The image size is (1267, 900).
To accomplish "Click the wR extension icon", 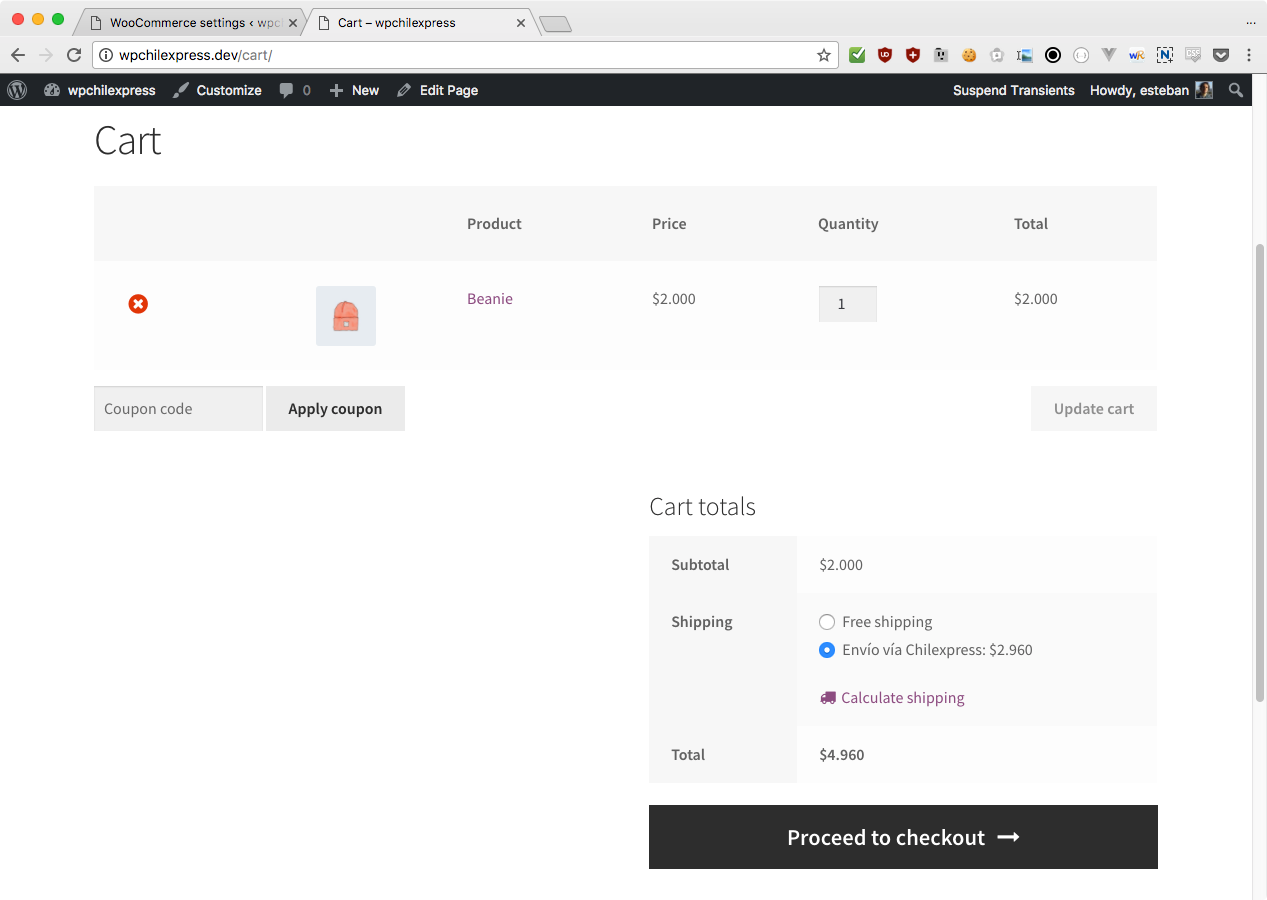I will pos(1137,55).
